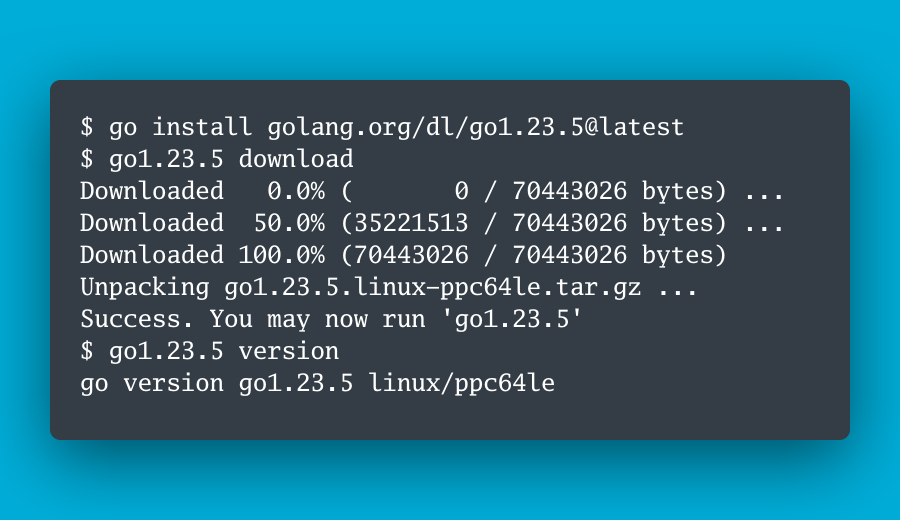Click the lone '0' byte count on the first progress line
Image resolution: width=900 pixels, height=520 pixels.
(462, 191)
